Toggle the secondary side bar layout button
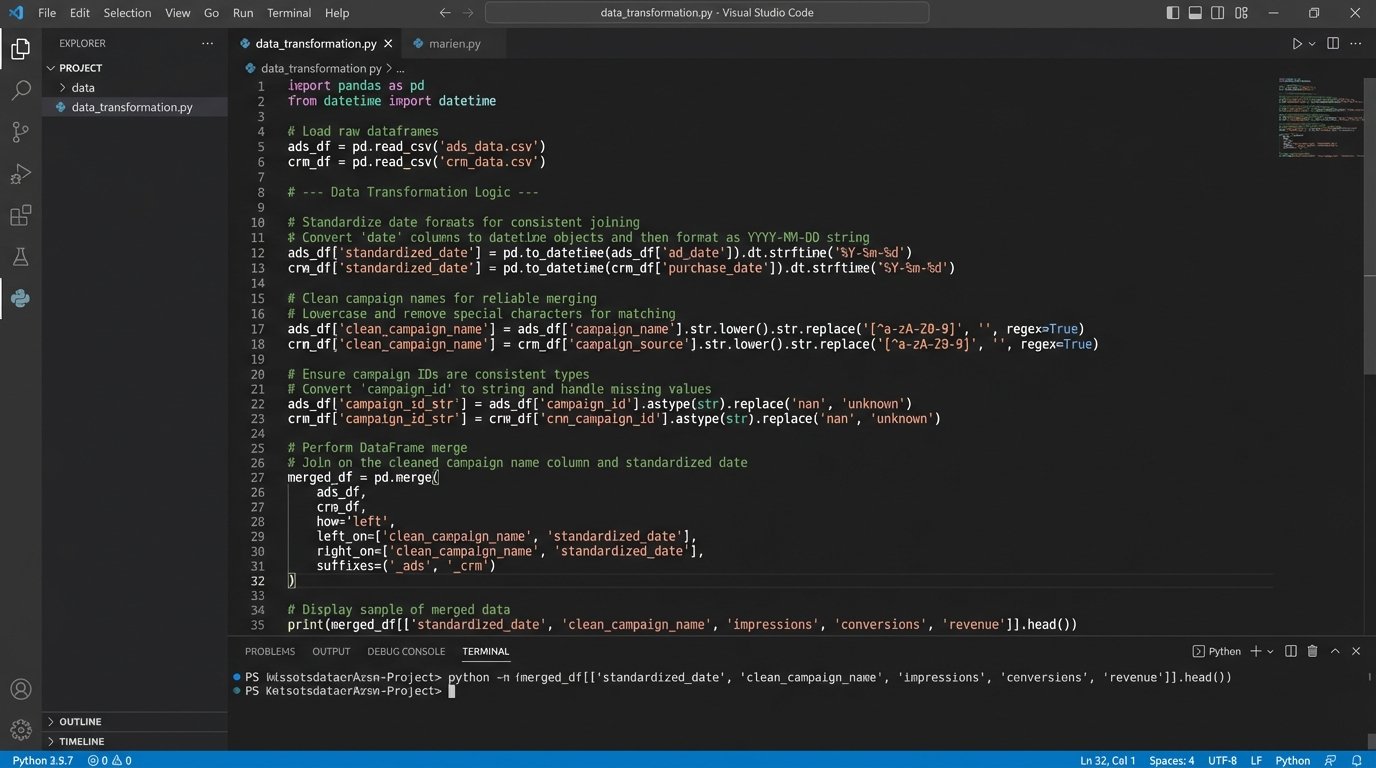 (x=1218, y=13)
